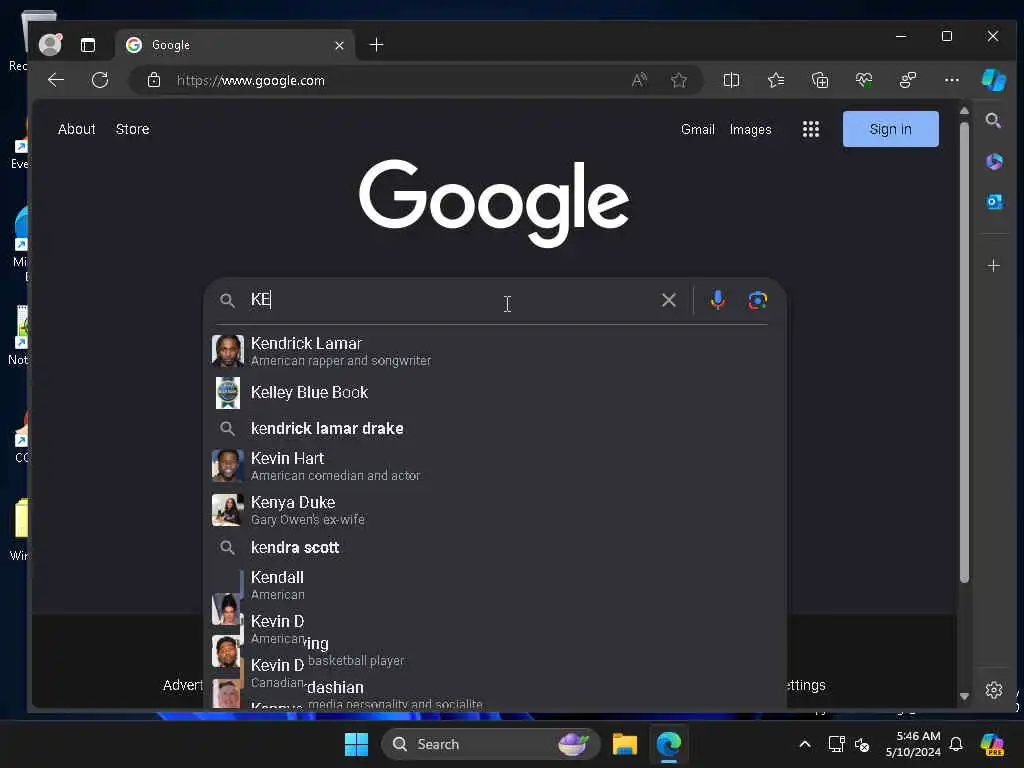The width and height of the screenshot is (1024, 768).
Task: Turn on Read aloud icon
Action: pos(639,80)
